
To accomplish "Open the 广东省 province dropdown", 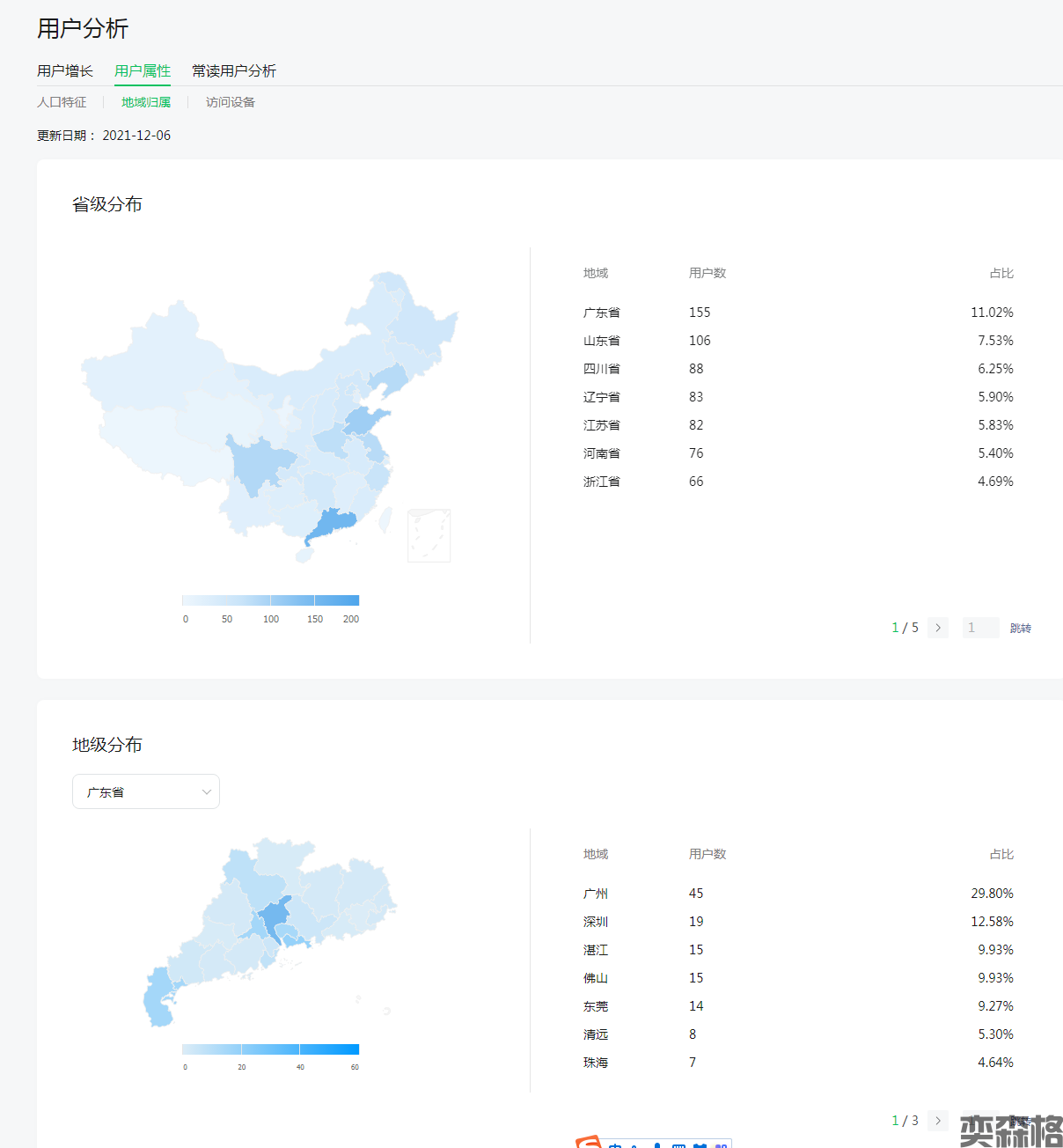I will pos(145,791).
